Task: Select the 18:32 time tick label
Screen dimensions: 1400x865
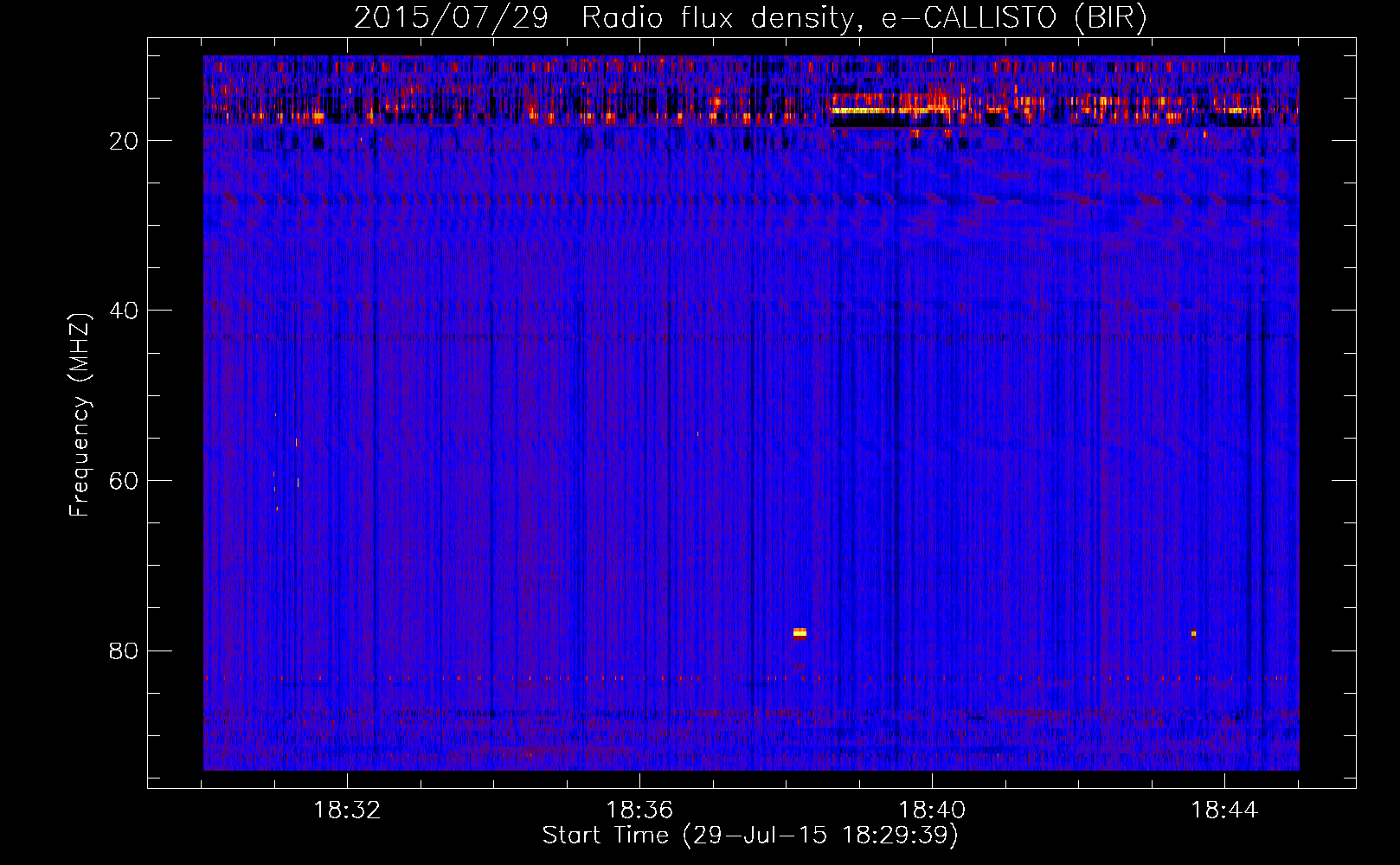Action: pos(347,811)
